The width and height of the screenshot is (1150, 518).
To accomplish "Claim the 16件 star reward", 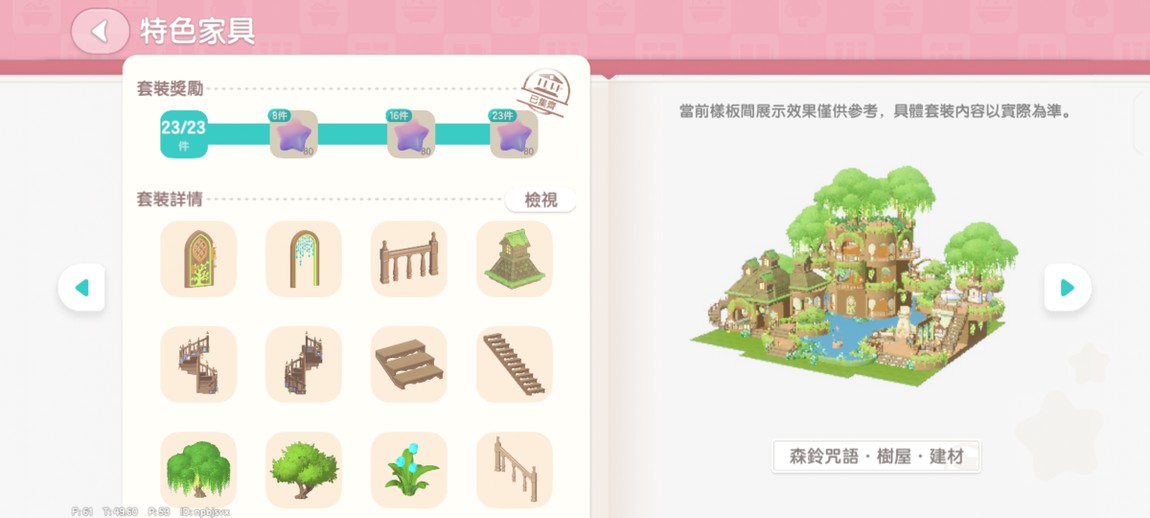I will point(411,134).
